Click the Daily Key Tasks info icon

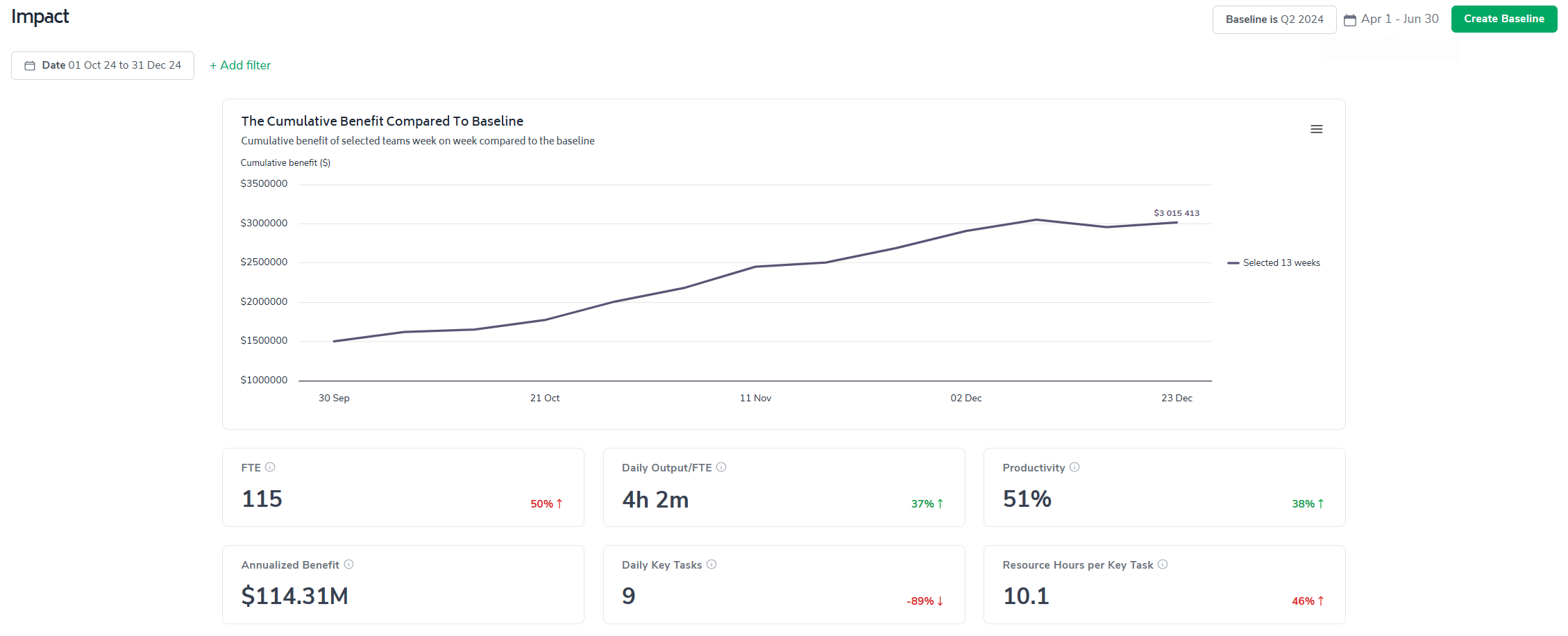point(711,564)
